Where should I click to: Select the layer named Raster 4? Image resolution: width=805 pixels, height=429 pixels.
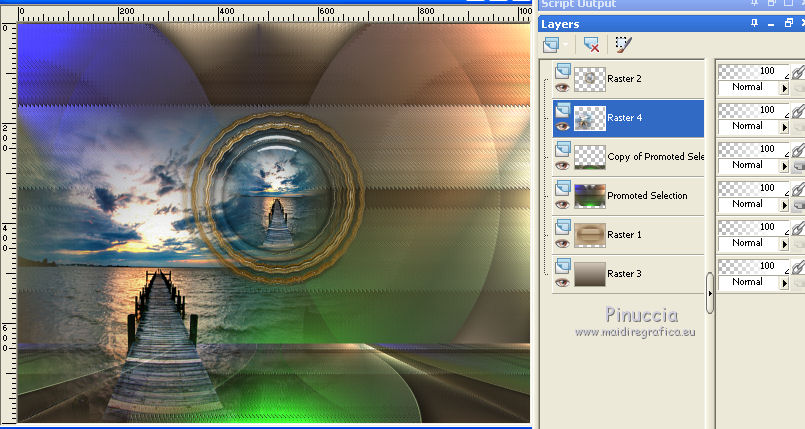(x=624, y=118)
